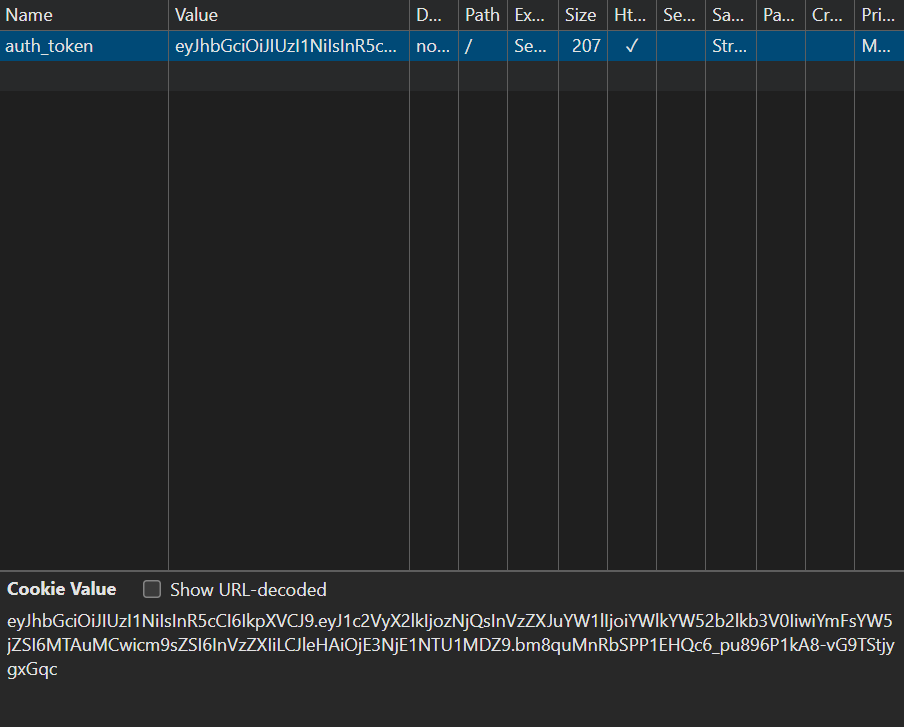Viewport: 904px width, 727px height.
Task: Click the truncated Domain column header
Action: tap(432, 15)
